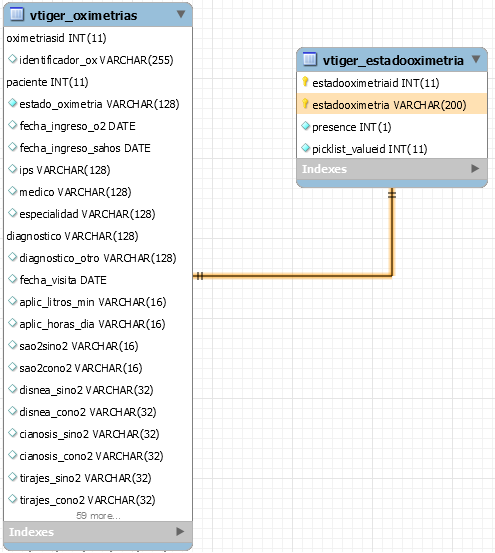Viewport: 495px width, 553px height.
Task: Expand Indexes section of vtiger_oximetrias
Action: tap(180, 531)
